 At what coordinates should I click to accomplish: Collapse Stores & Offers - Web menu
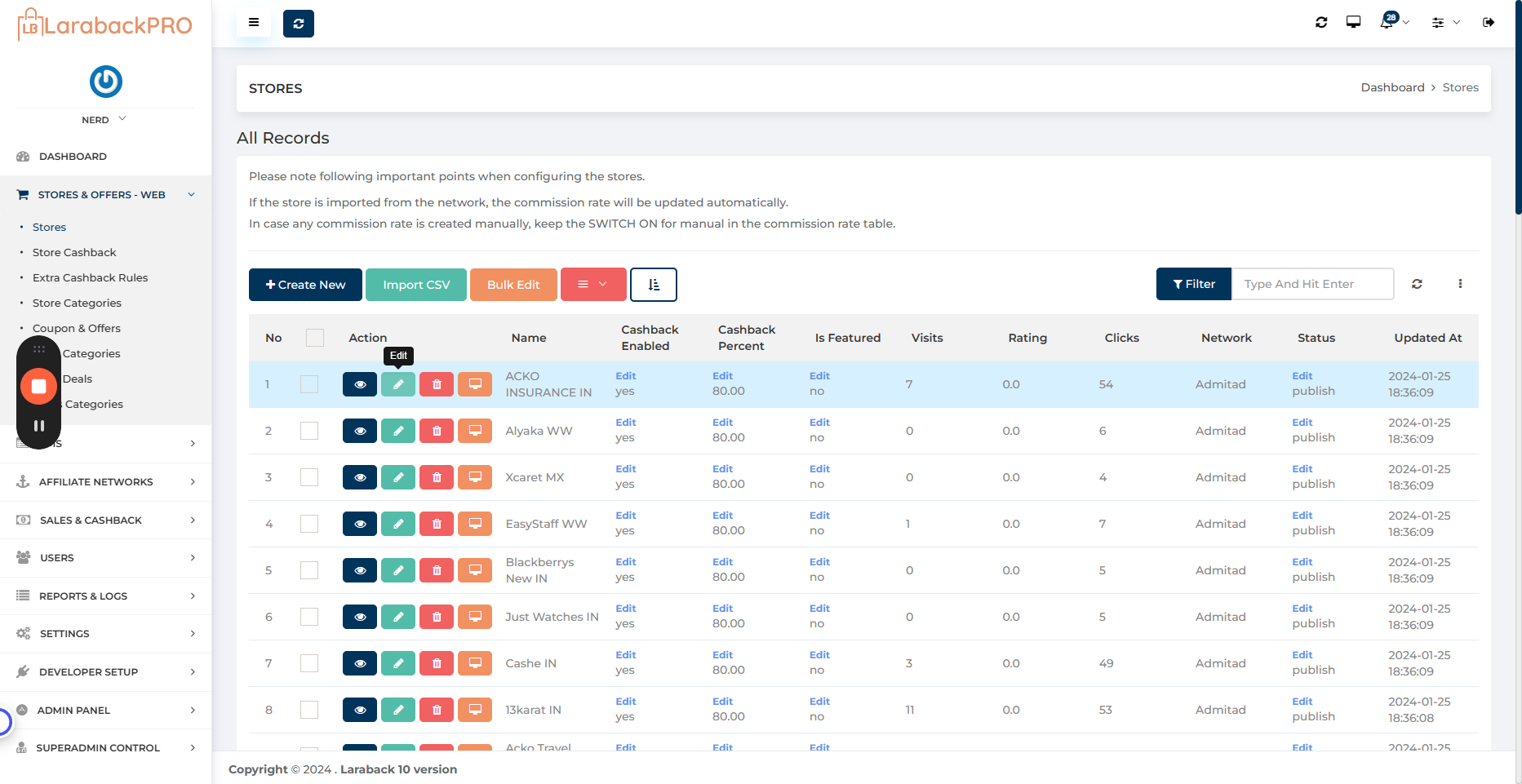coord(105,195)
